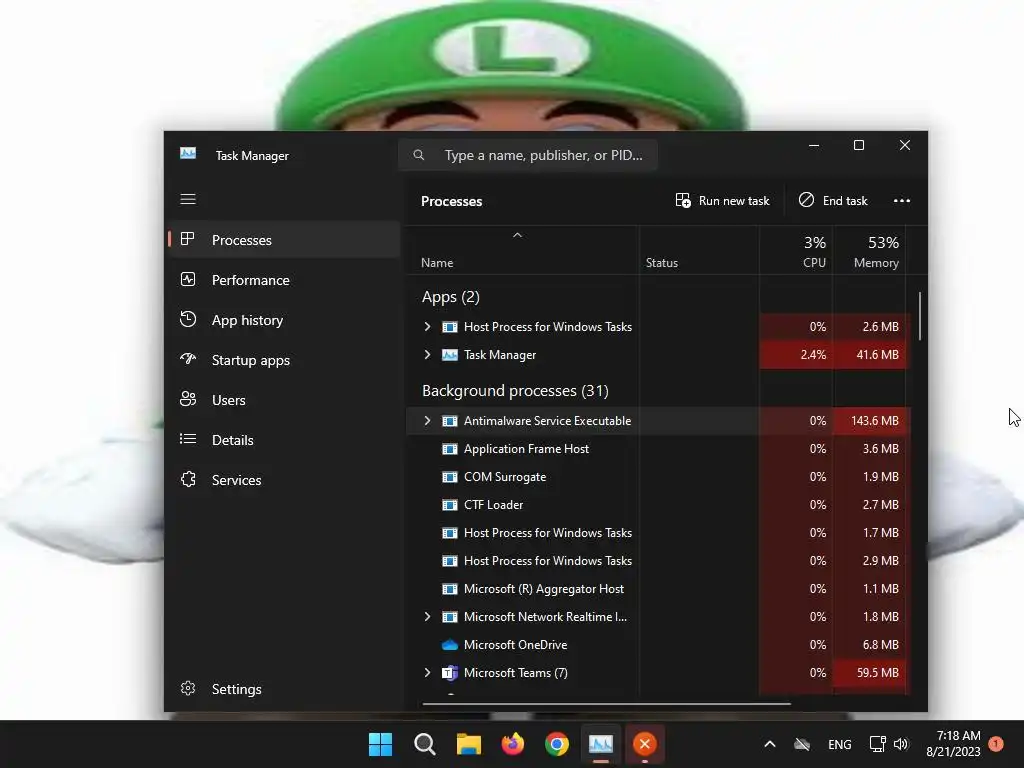Open the clock showing 7:18 AM

click(x=953, y=744)
